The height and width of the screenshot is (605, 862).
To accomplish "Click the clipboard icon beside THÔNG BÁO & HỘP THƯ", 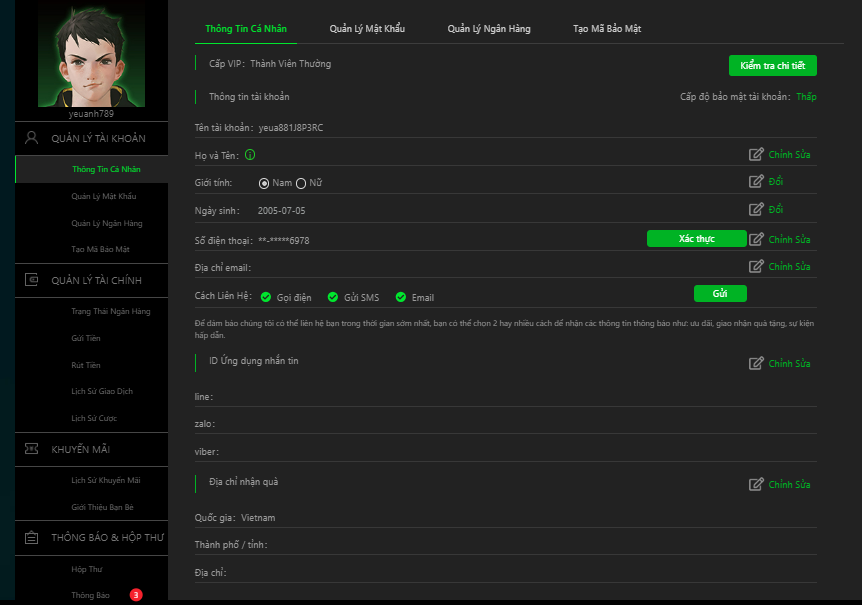I will 31,537.
